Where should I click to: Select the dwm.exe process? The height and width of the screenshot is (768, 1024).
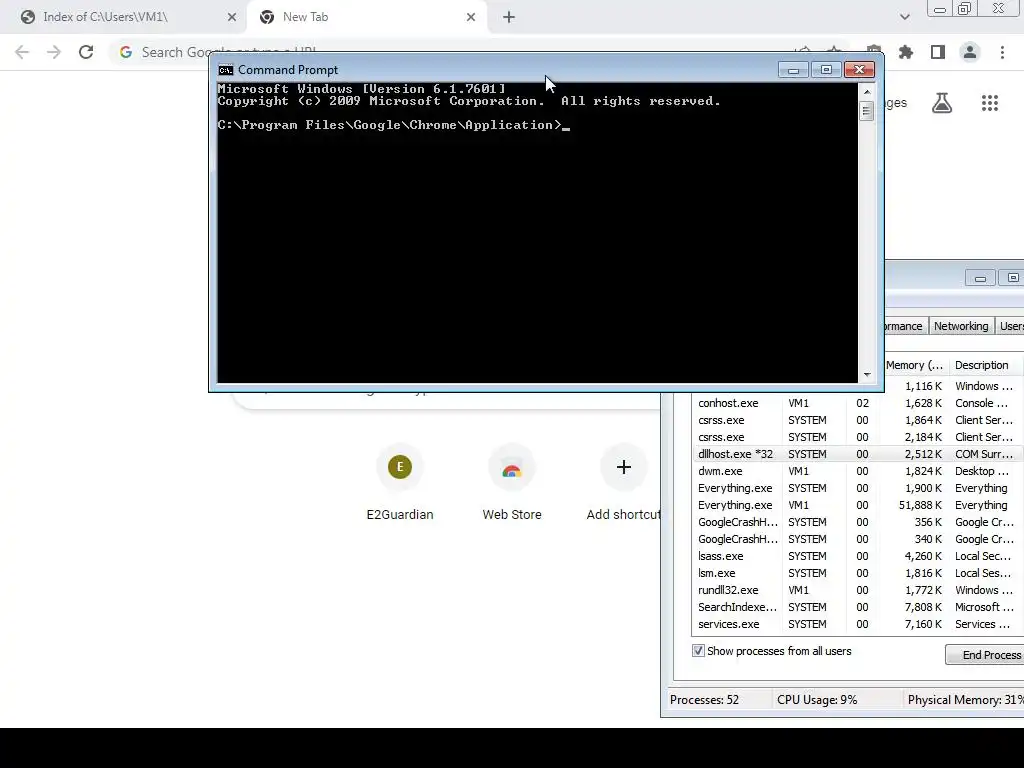857,472
